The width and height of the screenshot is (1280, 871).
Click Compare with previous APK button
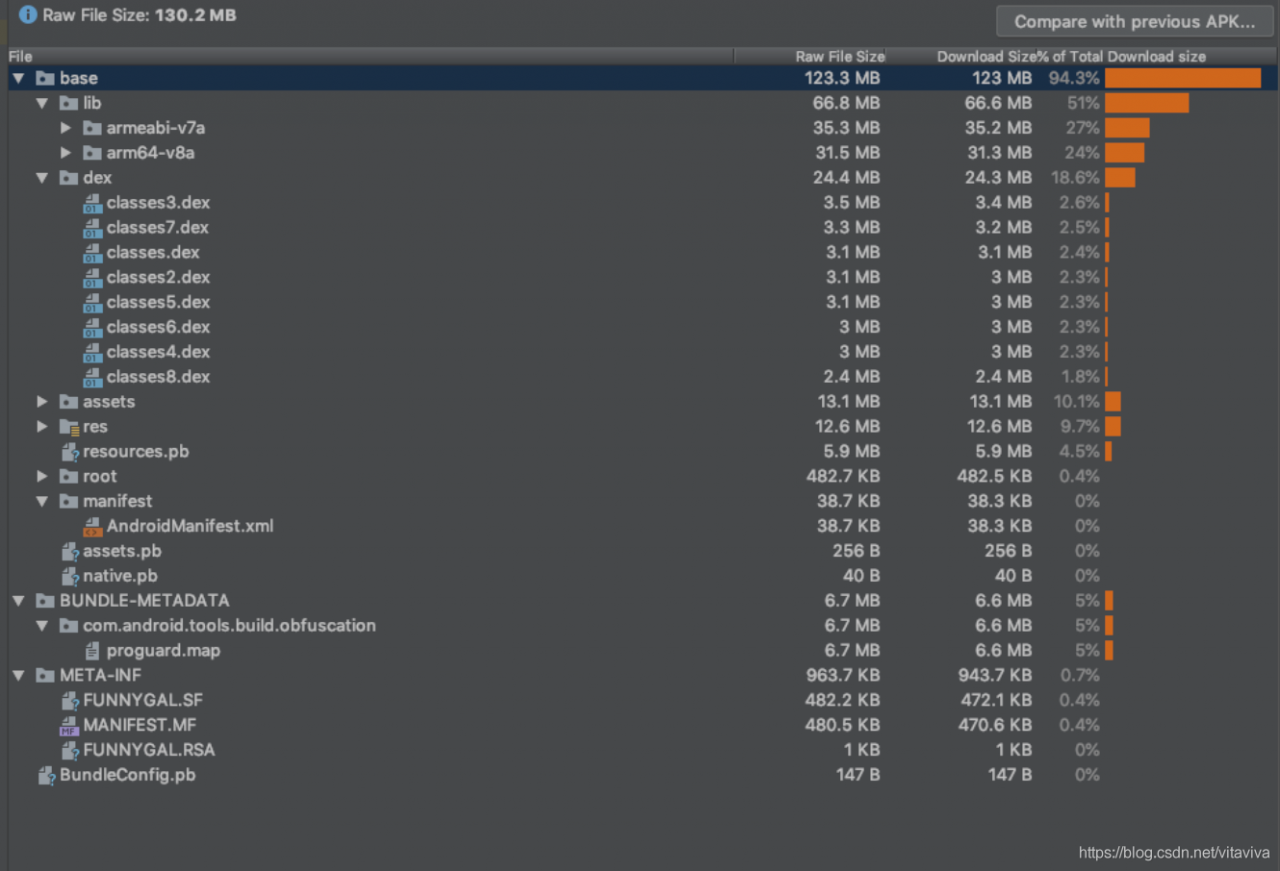pyautogui.click(x=1135, y=22)
